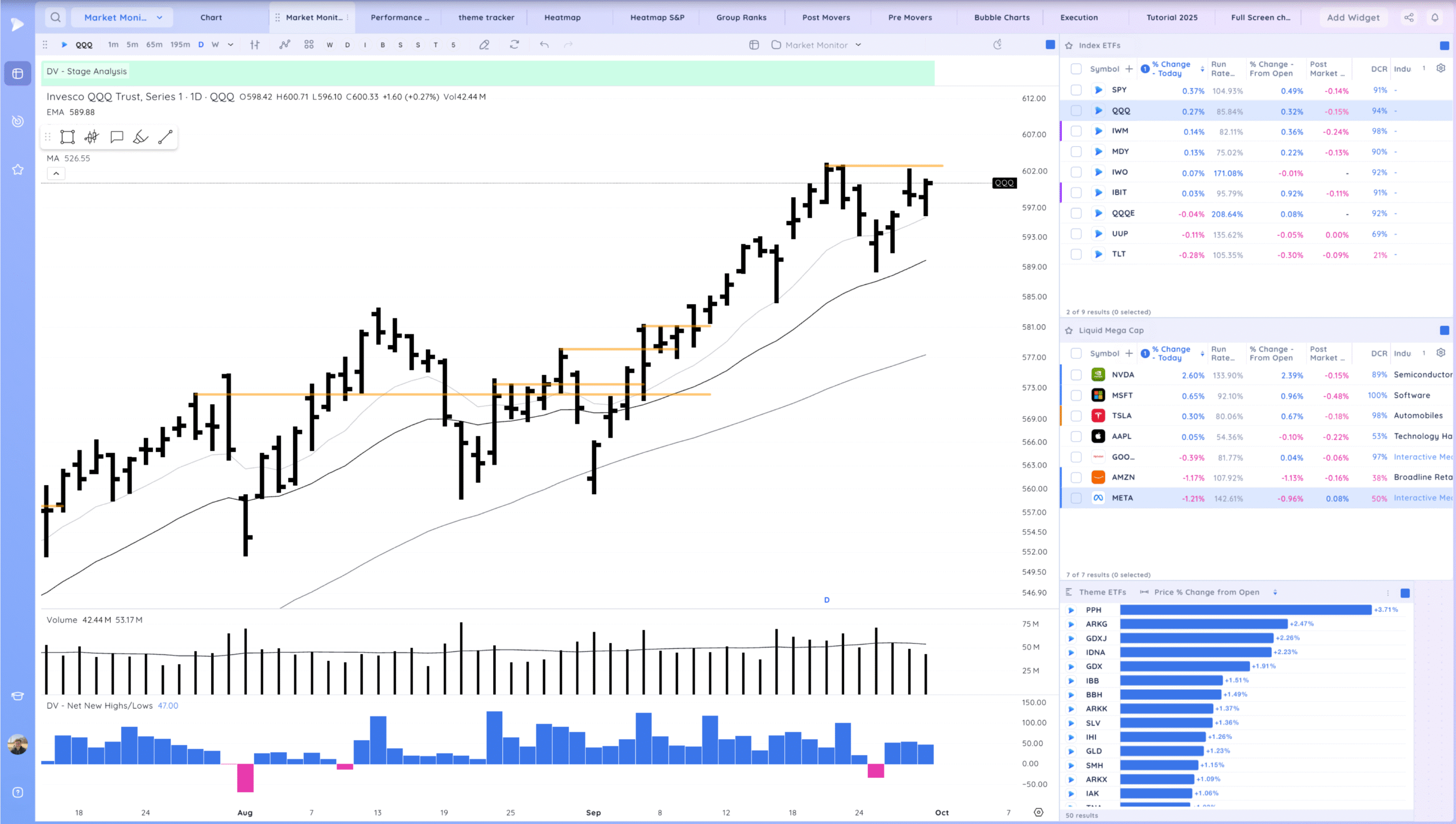Select the trend line drawing tool

pyautogui.click(x=166, y=137)
